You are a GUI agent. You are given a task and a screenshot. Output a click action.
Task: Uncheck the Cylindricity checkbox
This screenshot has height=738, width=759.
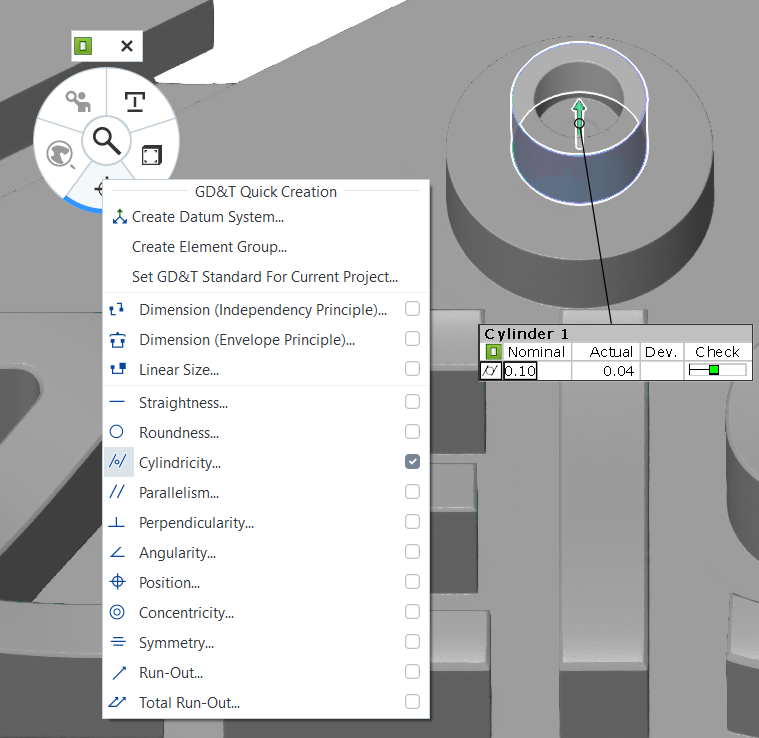[x=412, y=462]
